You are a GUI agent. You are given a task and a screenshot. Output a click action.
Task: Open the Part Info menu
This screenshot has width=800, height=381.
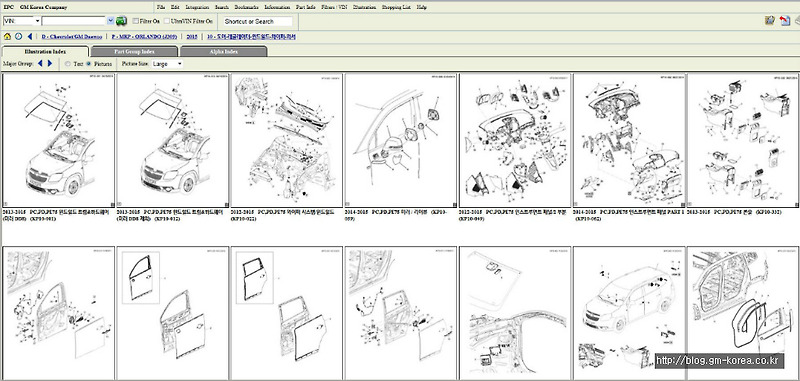point(306,7)
